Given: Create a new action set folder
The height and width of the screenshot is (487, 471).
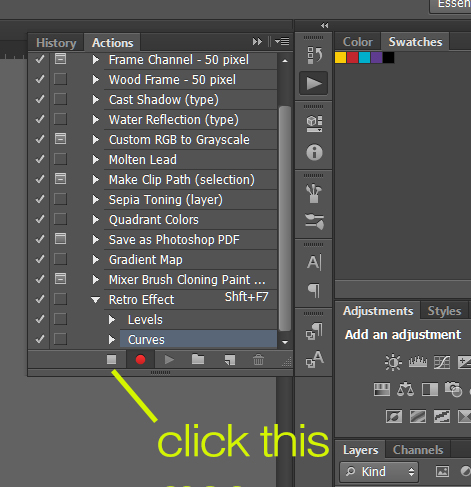Looking at the screenshot, I should pyautogui.click(x=198, y=359).
